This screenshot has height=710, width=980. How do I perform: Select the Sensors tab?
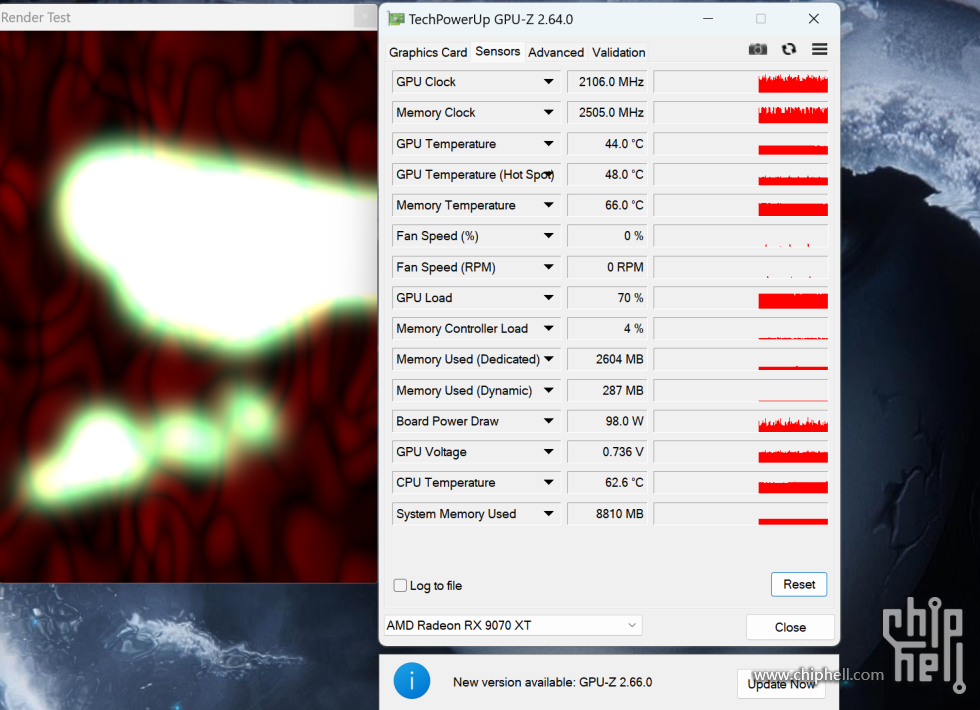(498, 52)
